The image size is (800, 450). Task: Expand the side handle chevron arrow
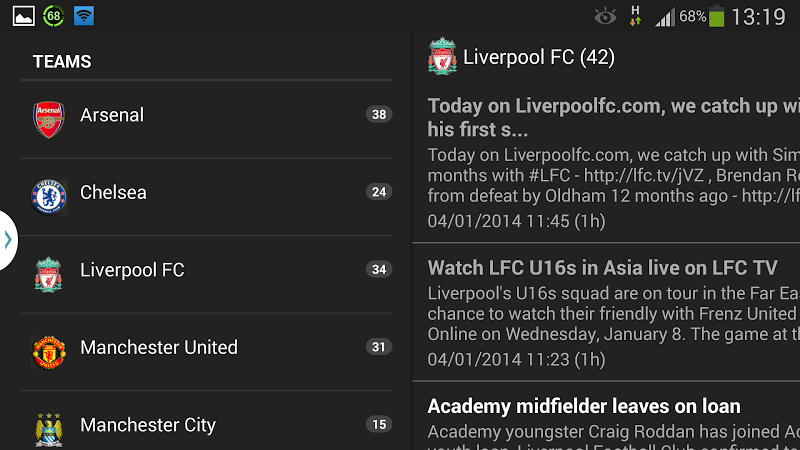click(x=8, y=240)
